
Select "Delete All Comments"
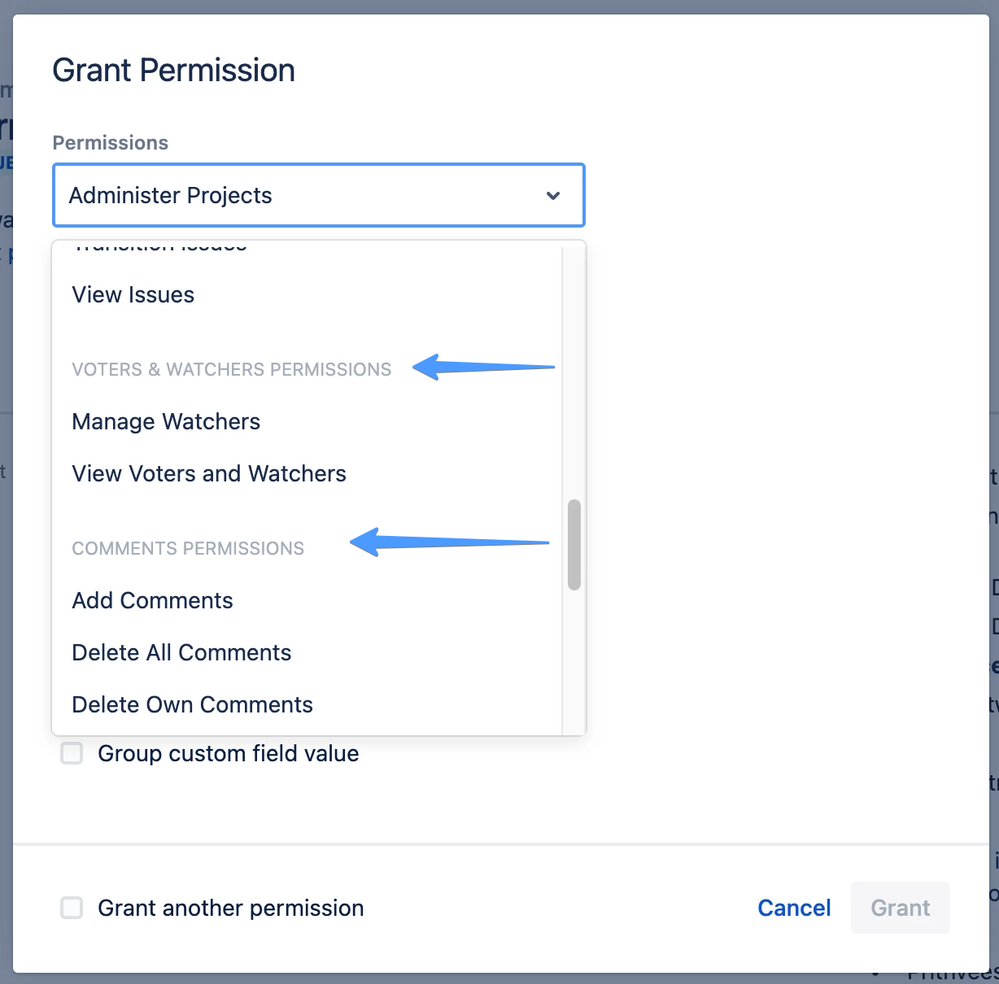(x=181, y=653)
